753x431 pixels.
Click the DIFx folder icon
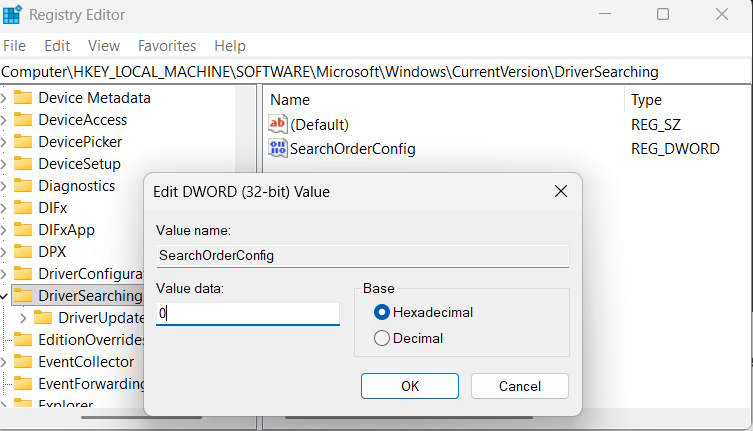[23, 208]
